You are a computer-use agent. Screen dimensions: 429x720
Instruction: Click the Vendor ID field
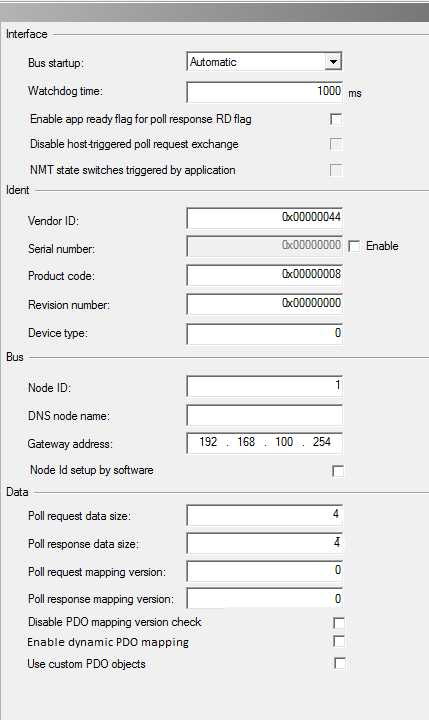tap(265, 218)
